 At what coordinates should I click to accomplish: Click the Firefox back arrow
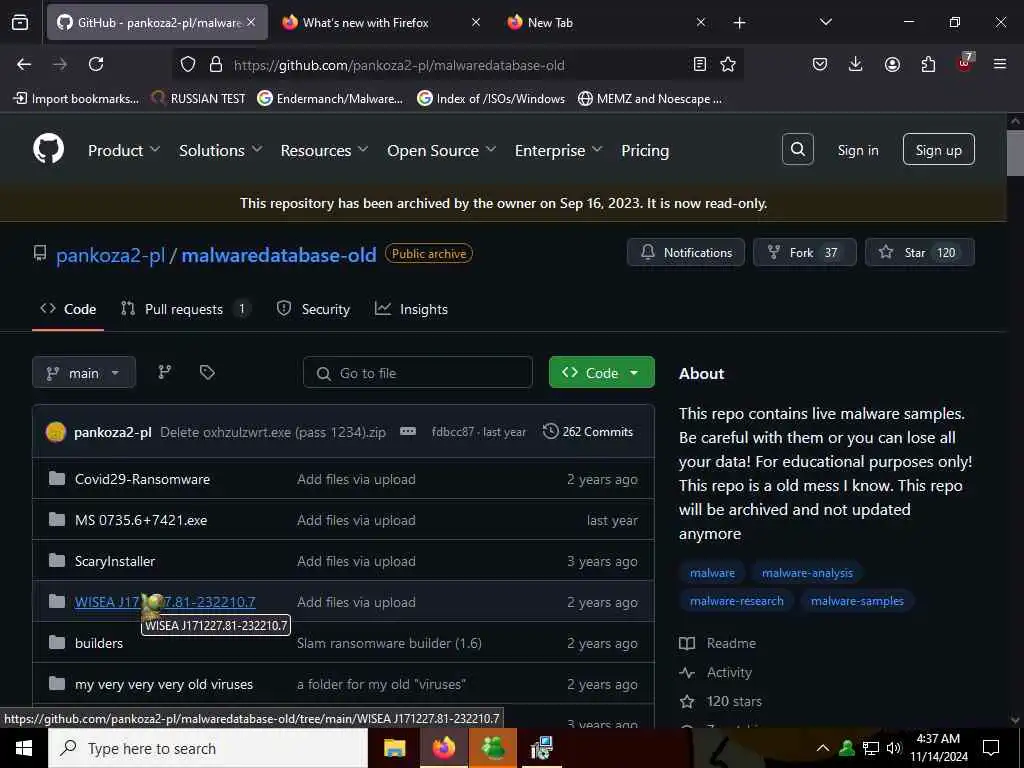[24, 64]
